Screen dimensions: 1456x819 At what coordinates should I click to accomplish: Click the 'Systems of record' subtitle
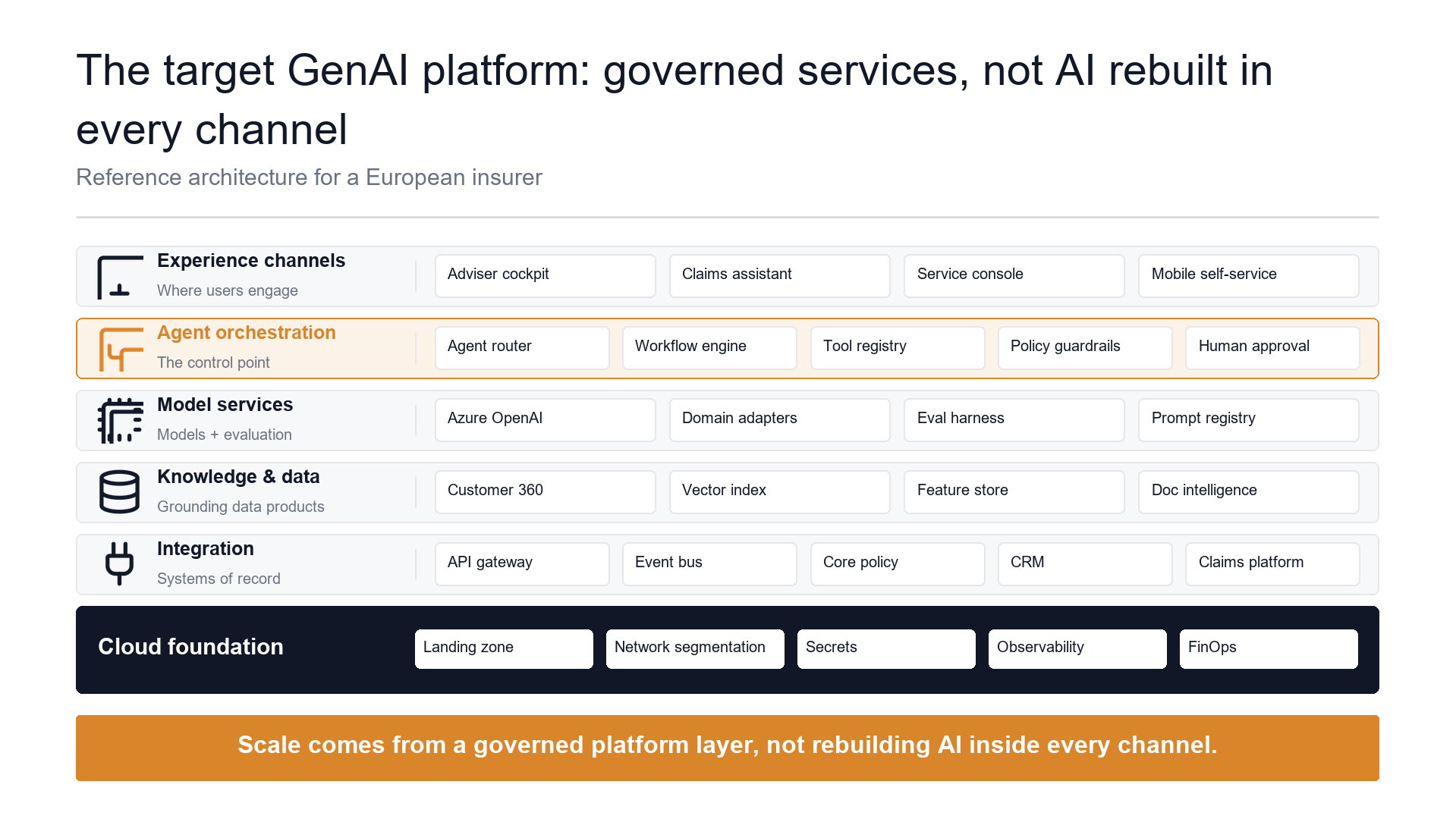(x=219, y=579)
